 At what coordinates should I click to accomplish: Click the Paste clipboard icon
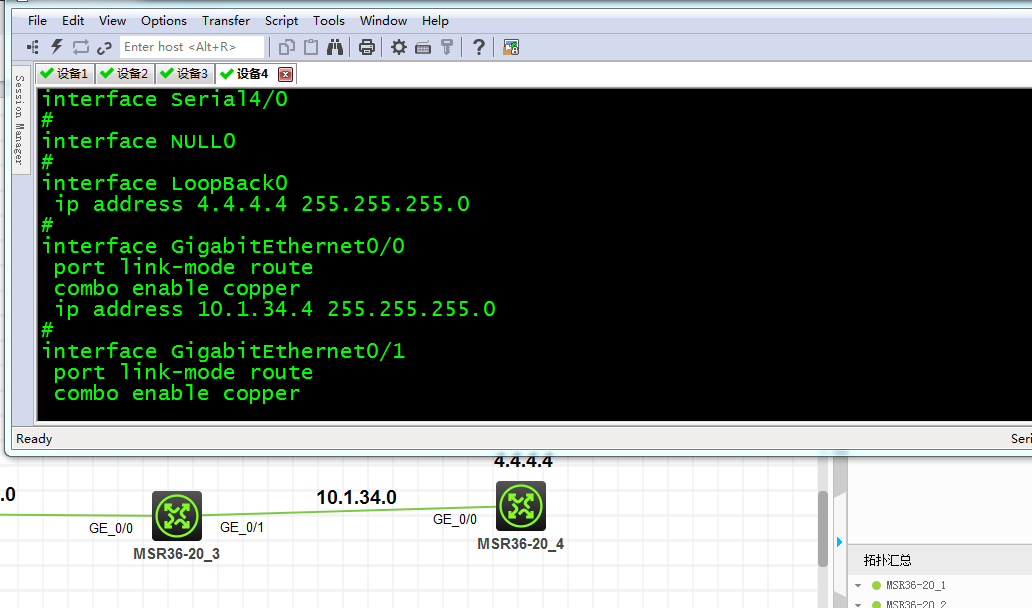[x=311, y=47]
